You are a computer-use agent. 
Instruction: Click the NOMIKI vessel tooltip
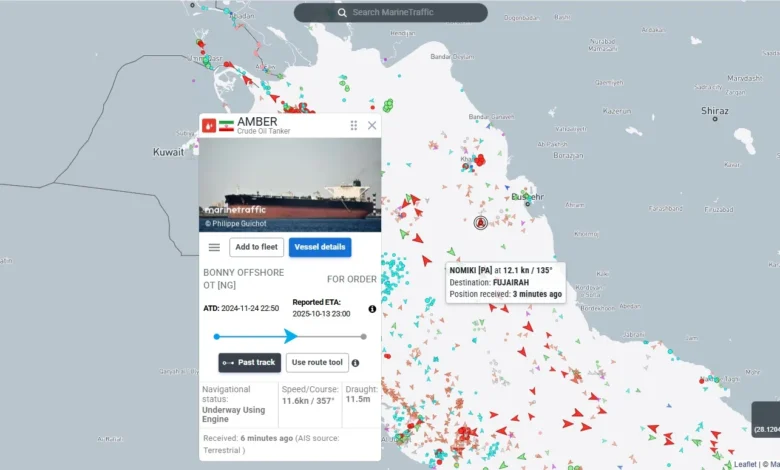(x=505, y=282)
